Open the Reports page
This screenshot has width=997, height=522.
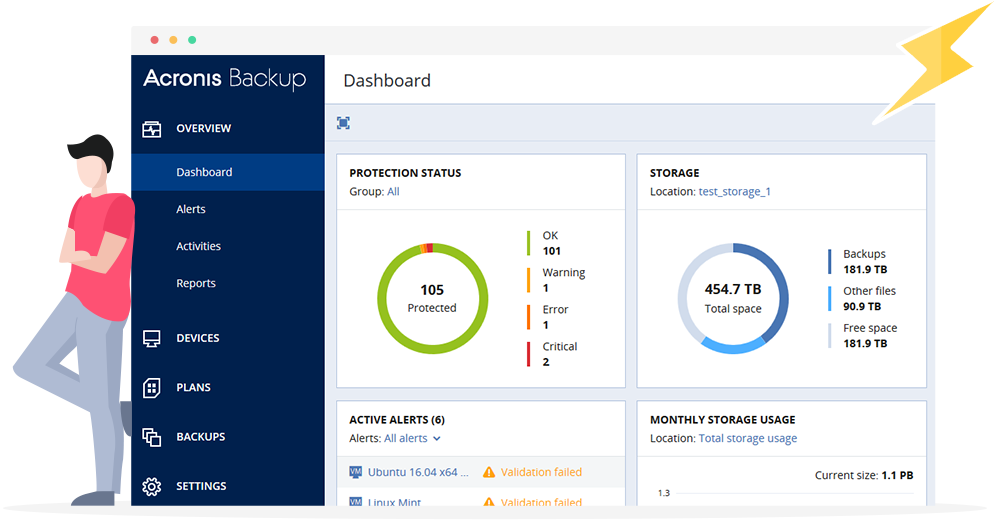(196, 283)
